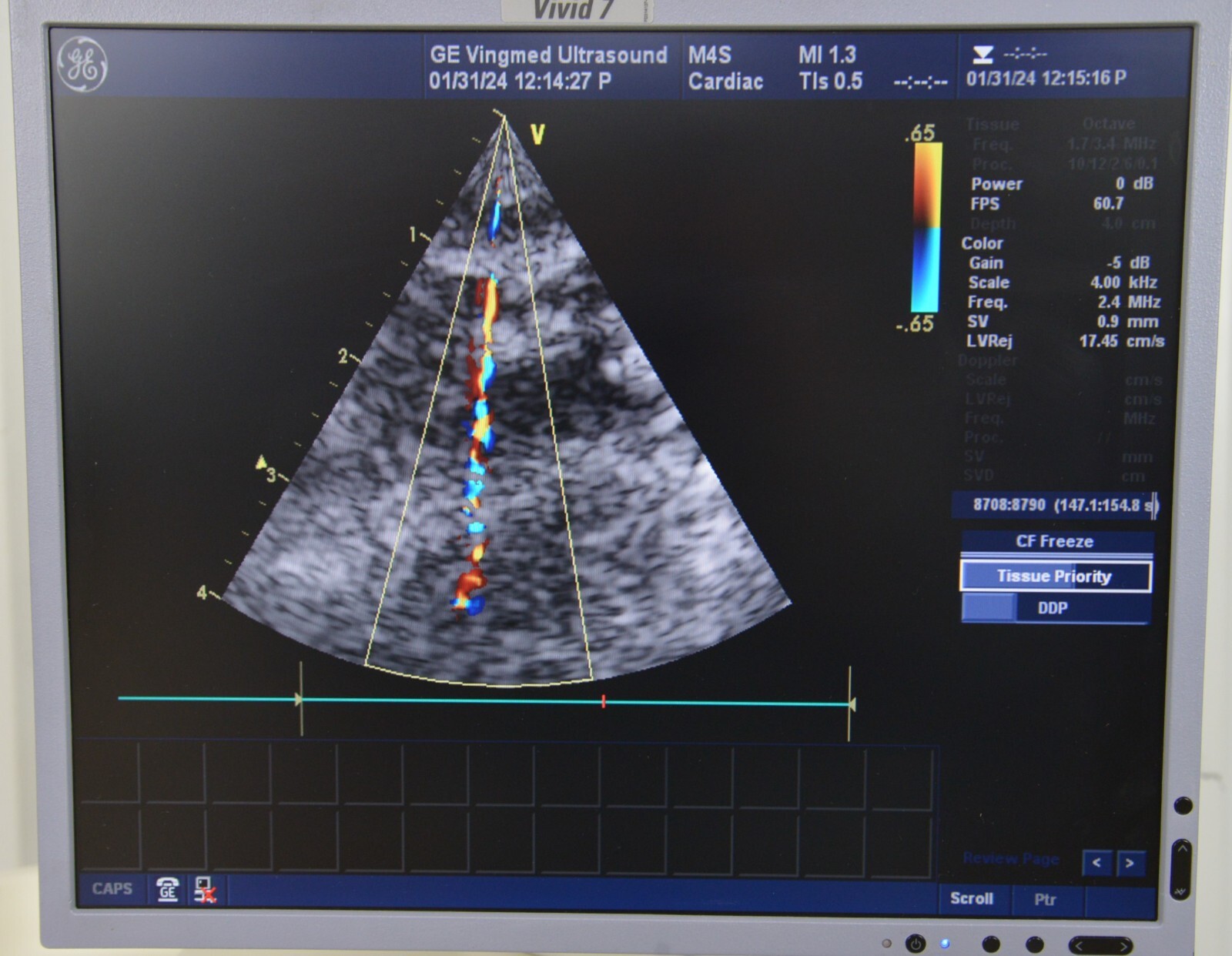Click the disconnected network status icon
Screen dimensions: 1232x956
click(x=204, y=889)
